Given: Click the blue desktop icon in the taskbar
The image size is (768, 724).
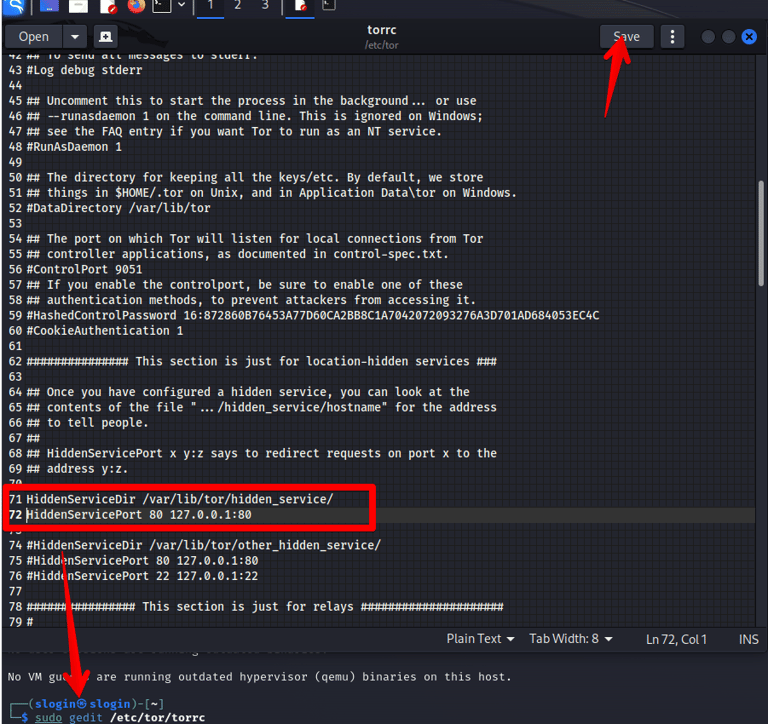Looking at the screenshot, I should pyautogui.click(x=49, y=6).
